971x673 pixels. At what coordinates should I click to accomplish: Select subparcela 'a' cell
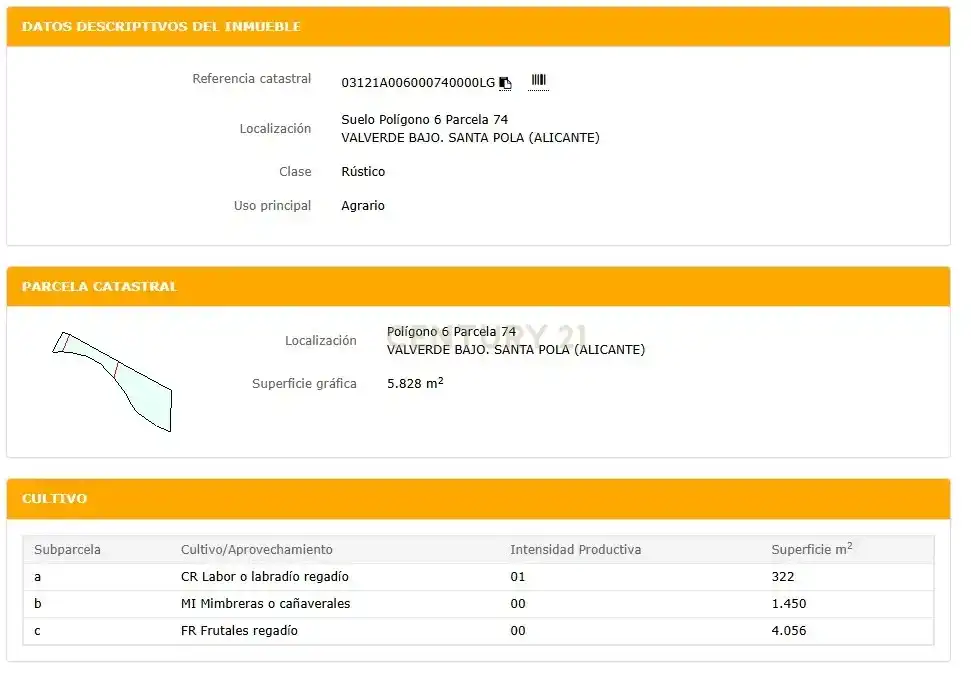point(38,577)
